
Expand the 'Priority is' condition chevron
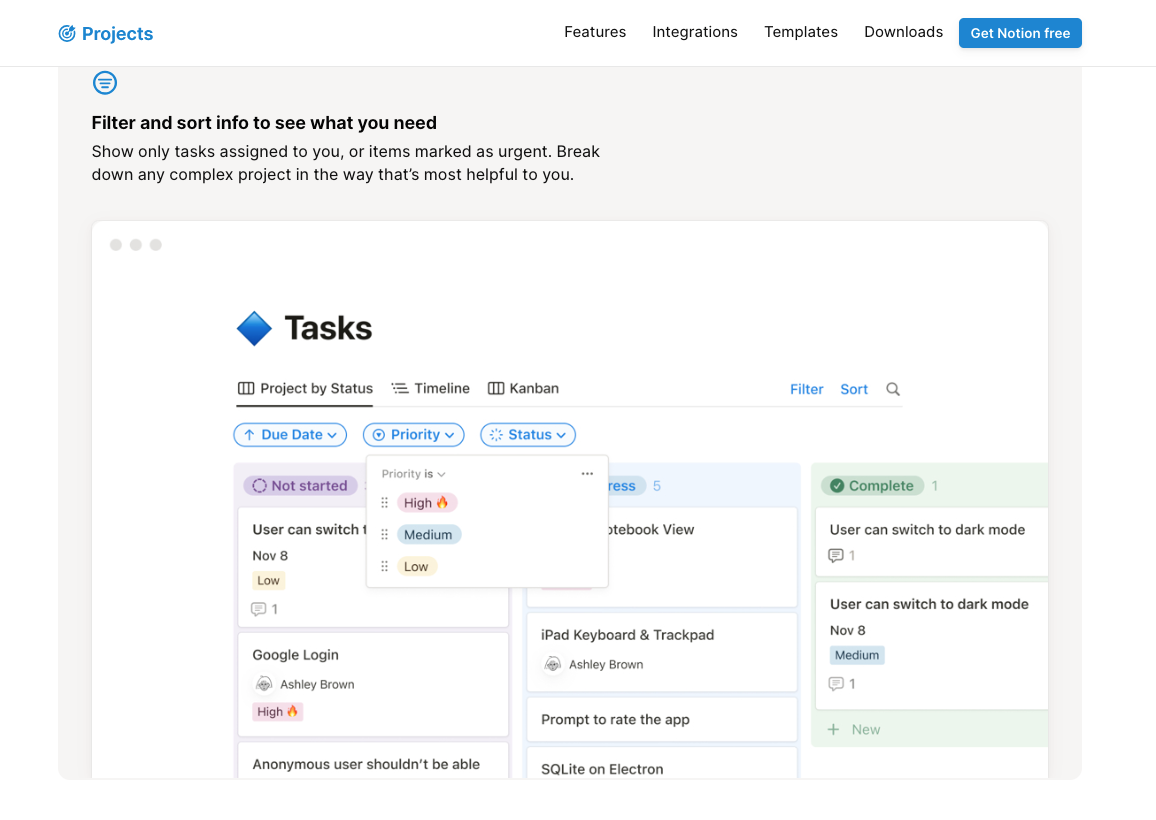click(441, 475)
